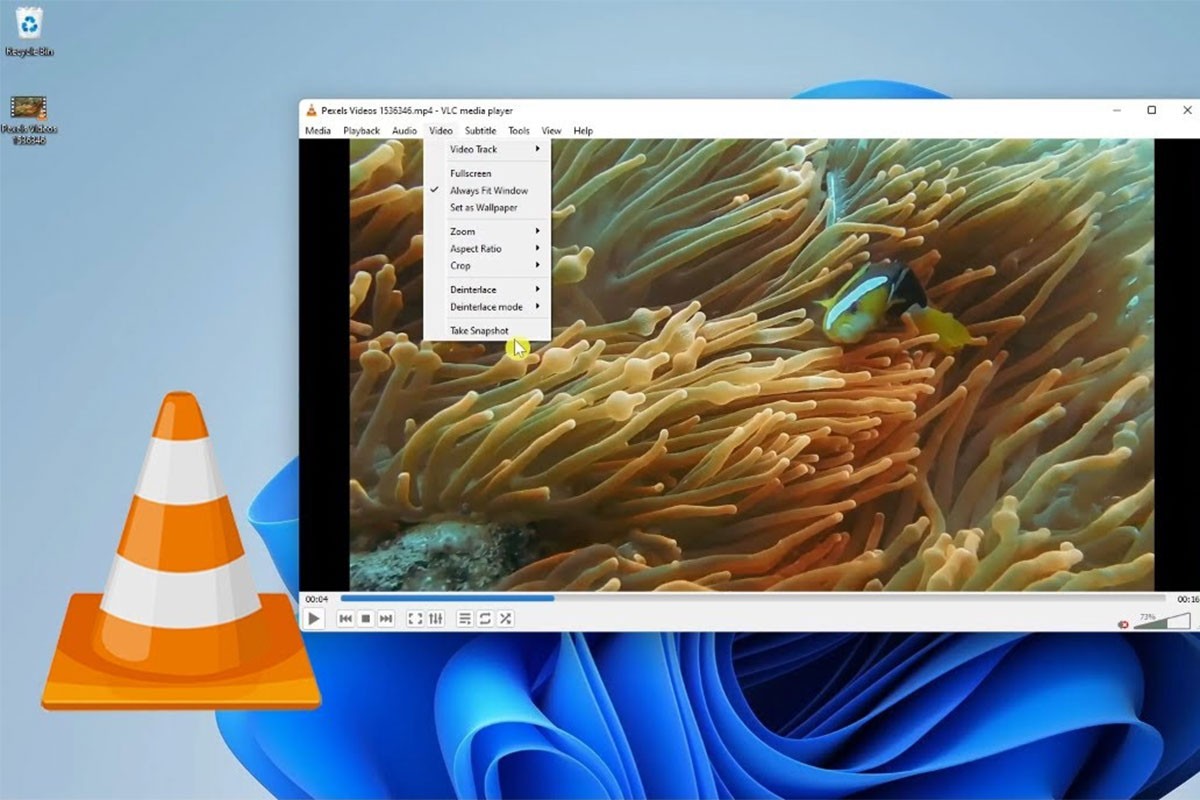
Task: Select the Recycle Bin desktop icon
Action: point(29,31)
